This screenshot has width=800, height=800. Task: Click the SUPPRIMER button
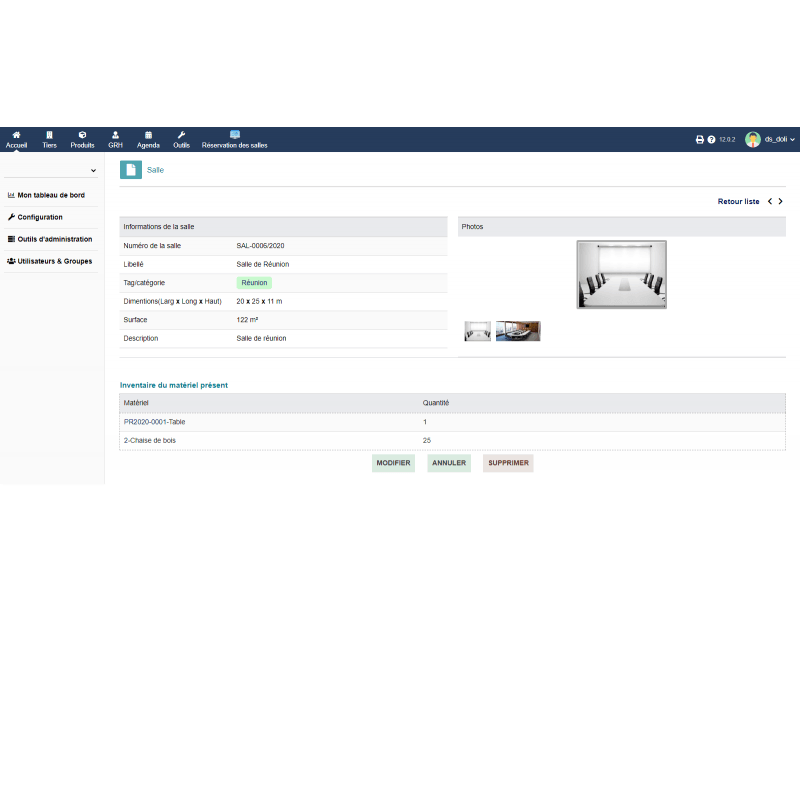coord(508,463)
